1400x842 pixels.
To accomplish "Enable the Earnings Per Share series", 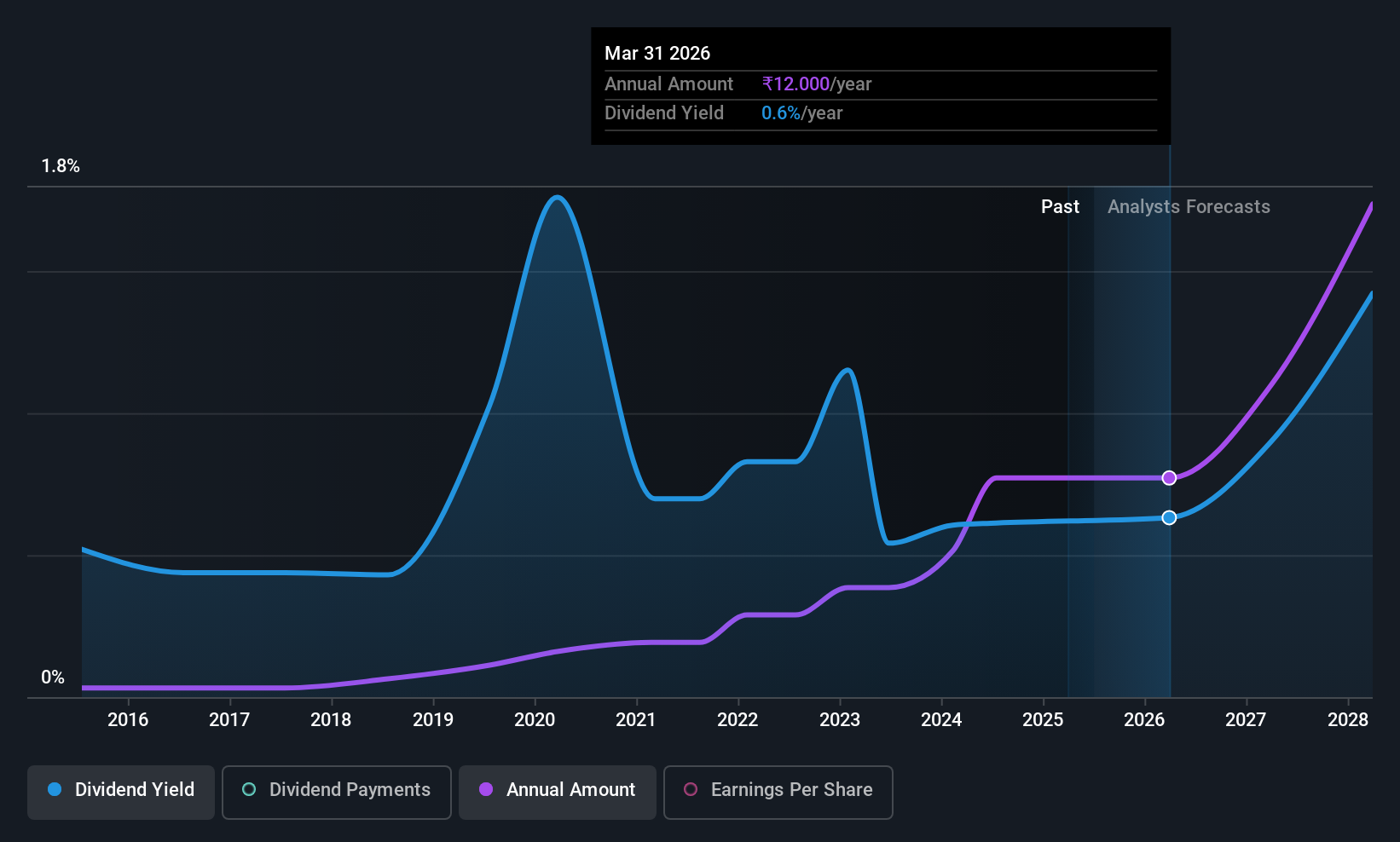I will point(778,793).
